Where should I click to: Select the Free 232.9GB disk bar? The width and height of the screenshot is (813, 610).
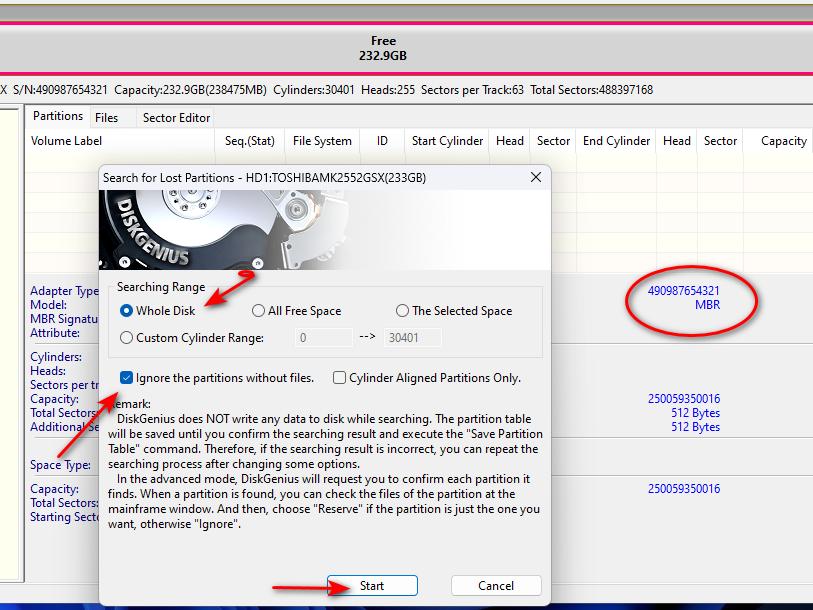(x=384, y=48)
